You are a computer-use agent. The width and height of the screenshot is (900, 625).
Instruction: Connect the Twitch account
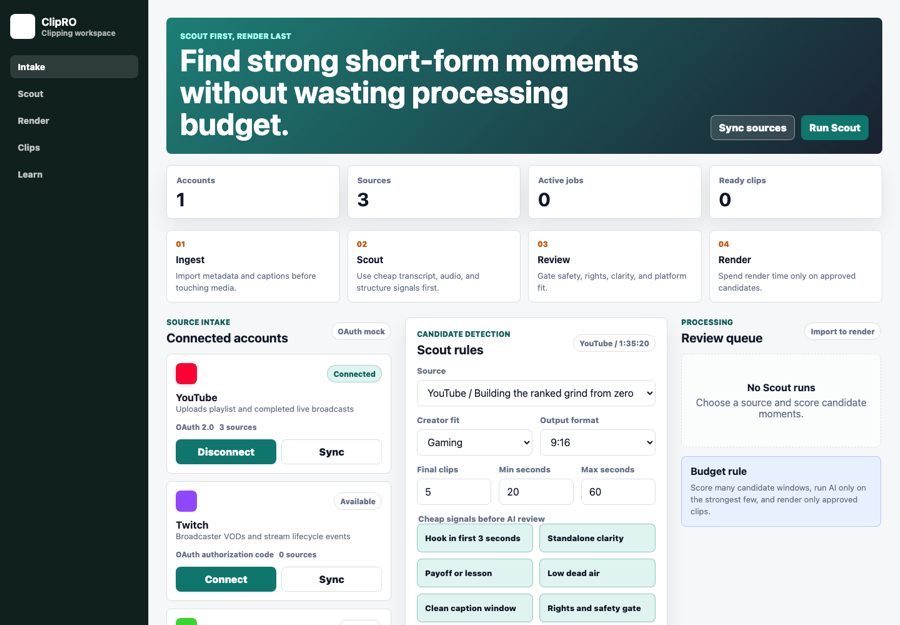click(x=226, y=580)
